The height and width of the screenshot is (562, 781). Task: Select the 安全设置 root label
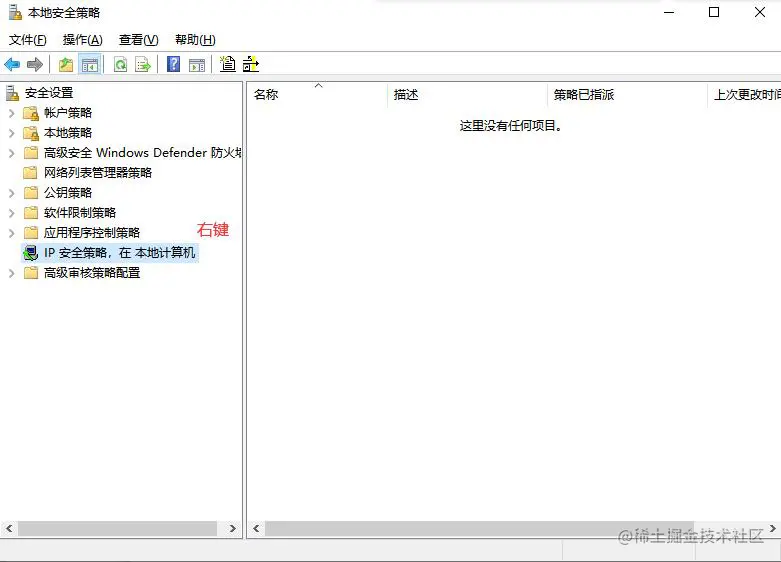(49, 93)
